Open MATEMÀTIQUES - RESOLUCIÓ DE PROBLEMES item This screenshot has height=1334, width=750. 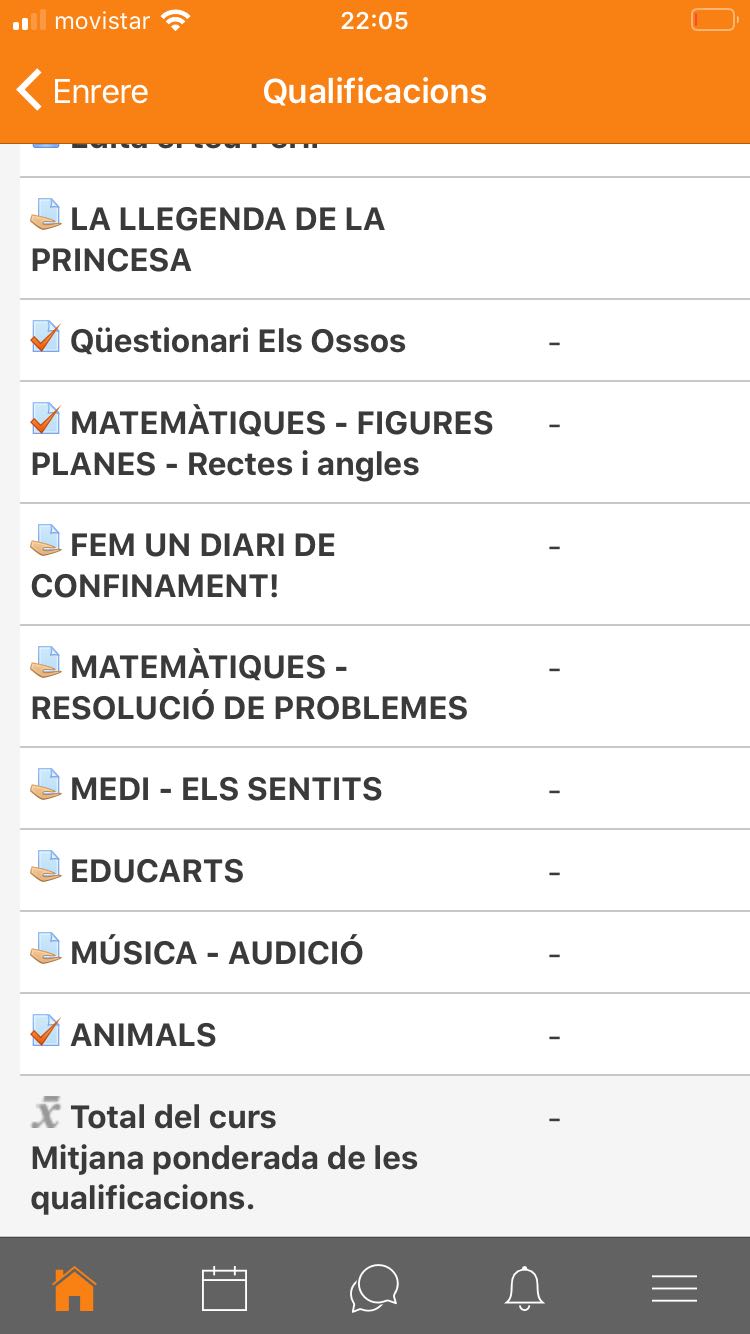tap(250, 687)
